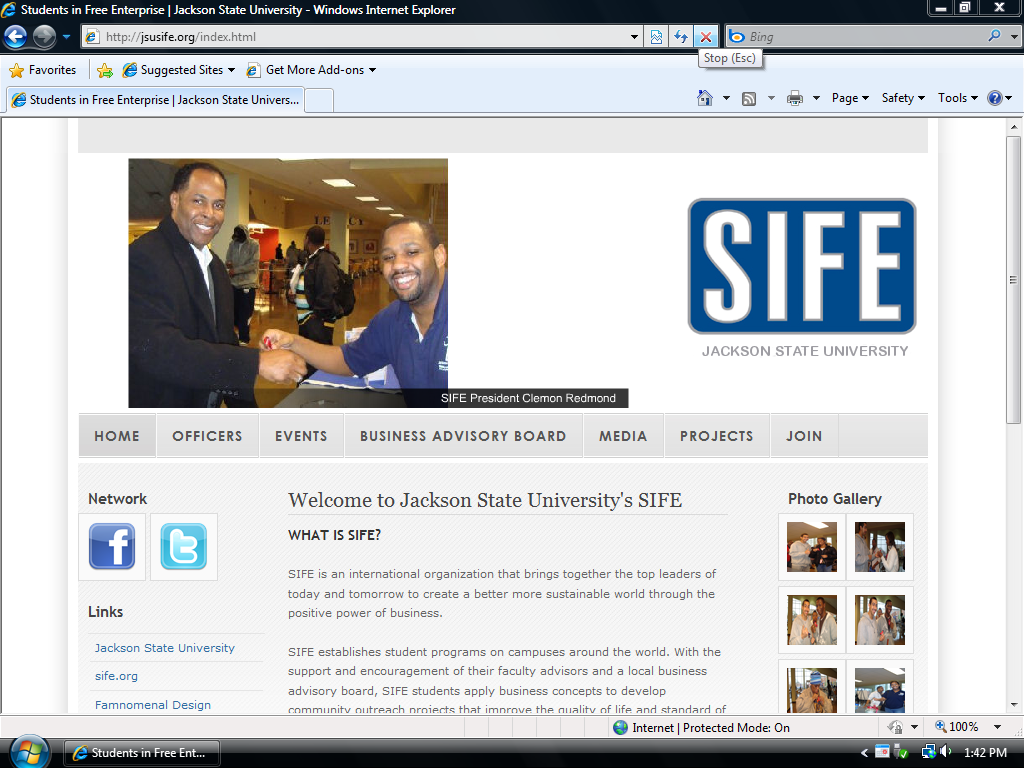Click the network tray icon
This screenshot has width=1024, height=768.
pyautogui.click(x=928, y=752)
